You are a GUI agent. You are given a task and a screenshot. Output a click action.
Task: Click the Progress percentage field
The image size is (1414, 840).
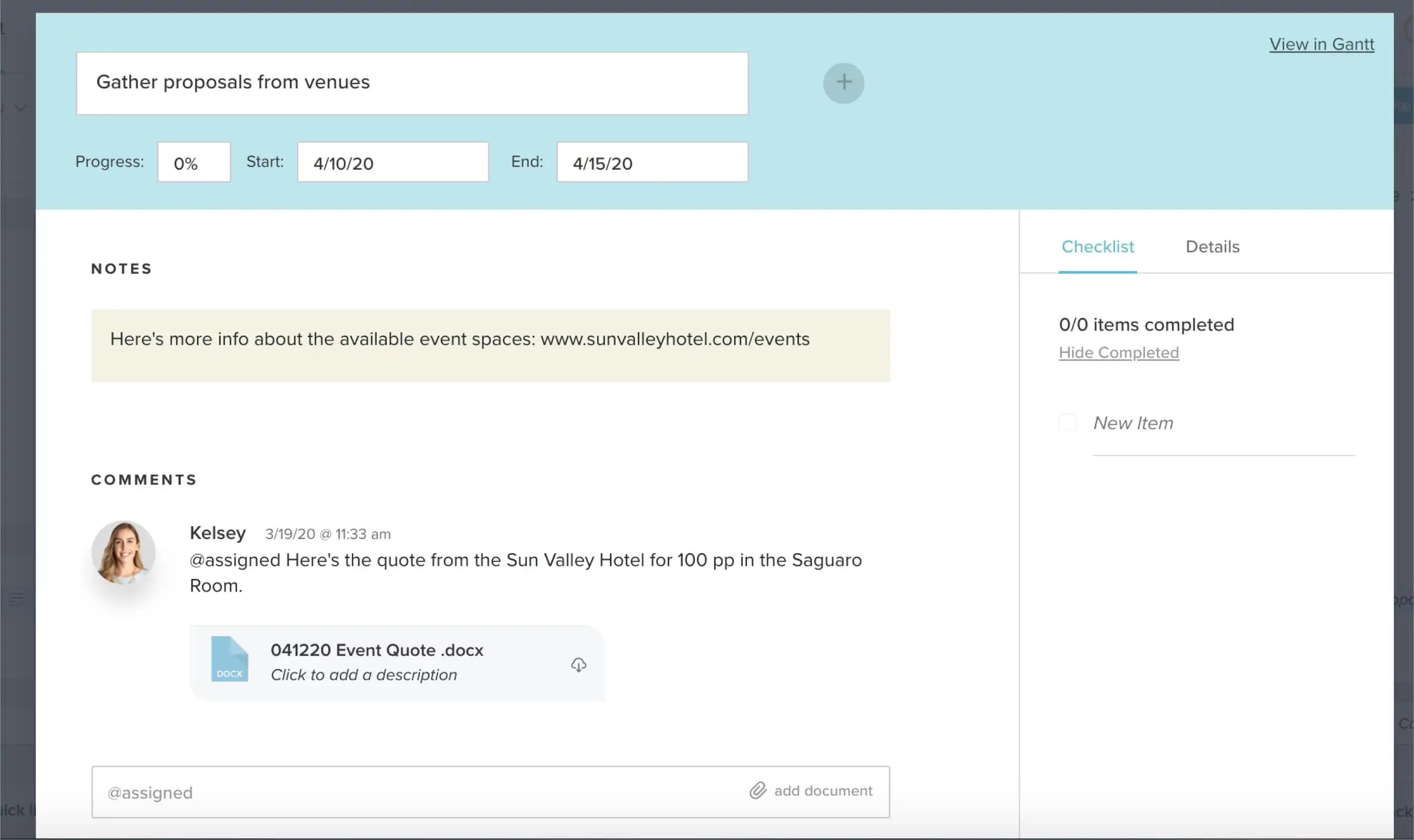(194, 163)
